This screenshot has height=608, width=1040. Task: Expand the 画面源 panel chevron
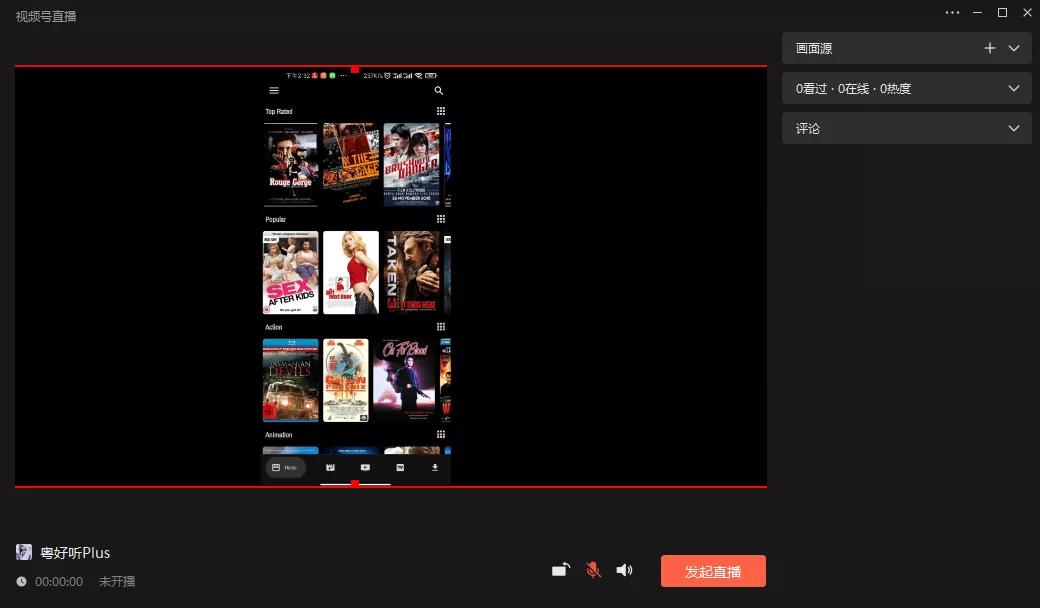[1014, 48]
